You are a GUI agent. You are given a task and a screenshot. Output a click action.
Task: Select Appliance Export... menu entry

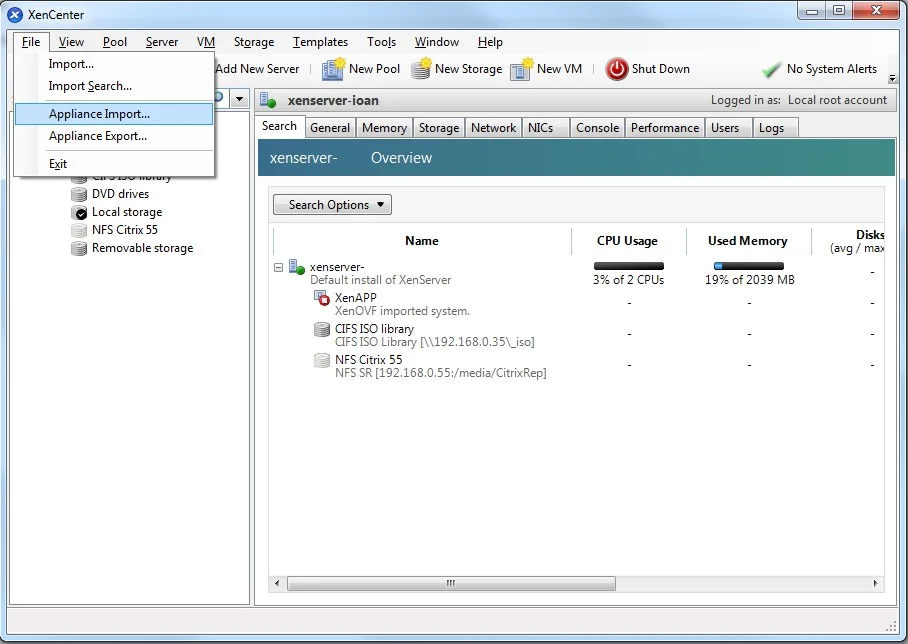(x=114, y=136)
